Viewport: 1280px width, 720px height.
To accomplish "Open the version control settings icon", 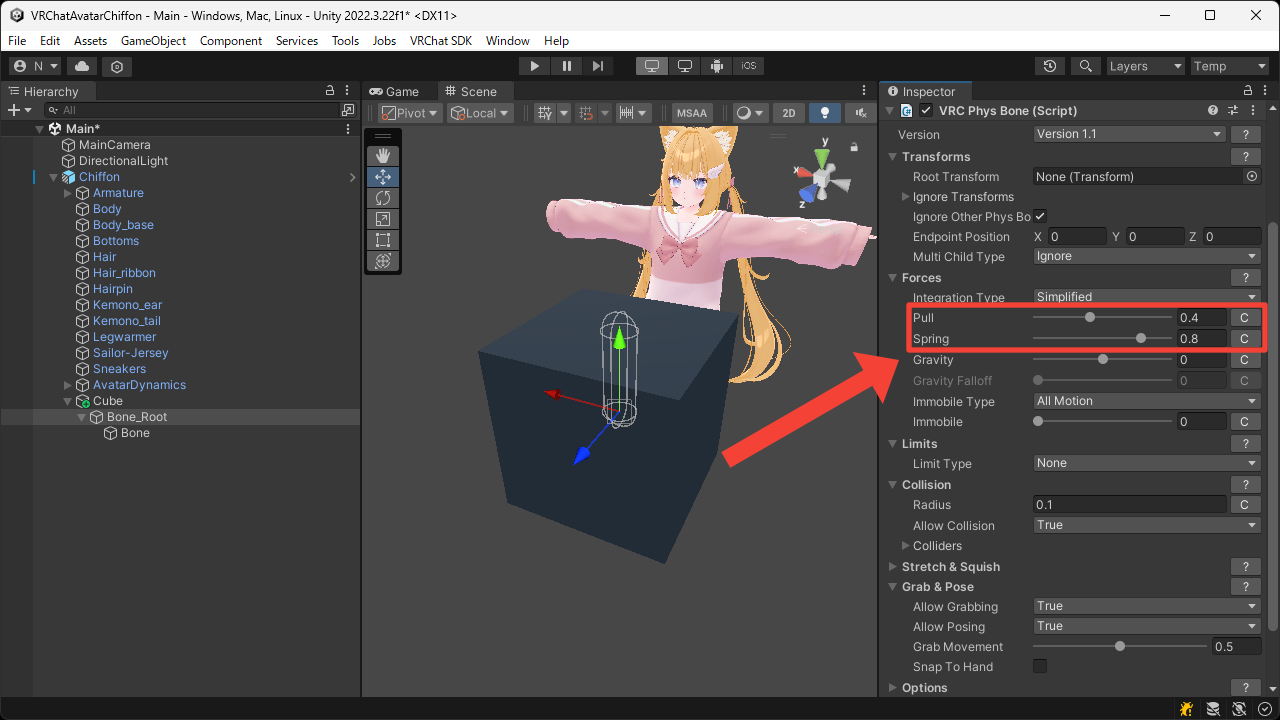I will 117,66.
